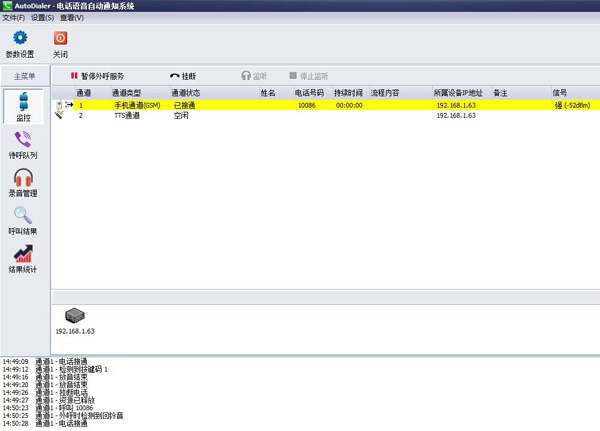Open the 待呼队列 sidebar section
This screenshot has width=600, height=431.
[x=23, y=145]
